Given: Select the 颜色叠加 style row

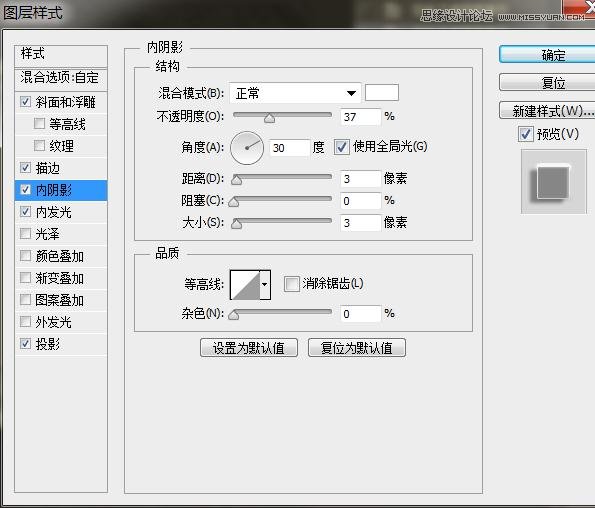Looking at the screenshot, I should tap(61, 255).
